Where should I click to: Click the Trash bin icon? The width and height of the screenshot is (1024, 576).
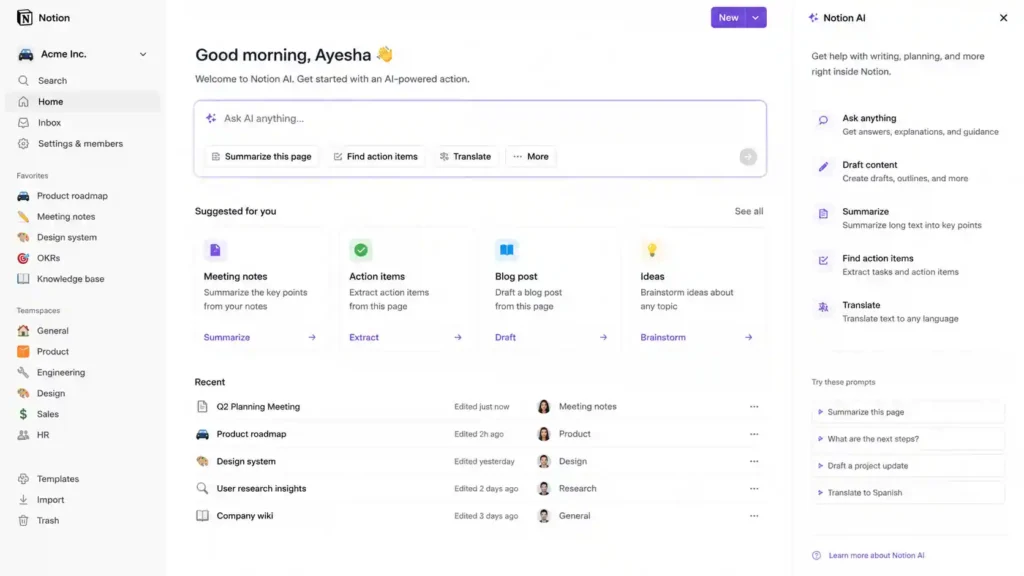coord(24,520)
